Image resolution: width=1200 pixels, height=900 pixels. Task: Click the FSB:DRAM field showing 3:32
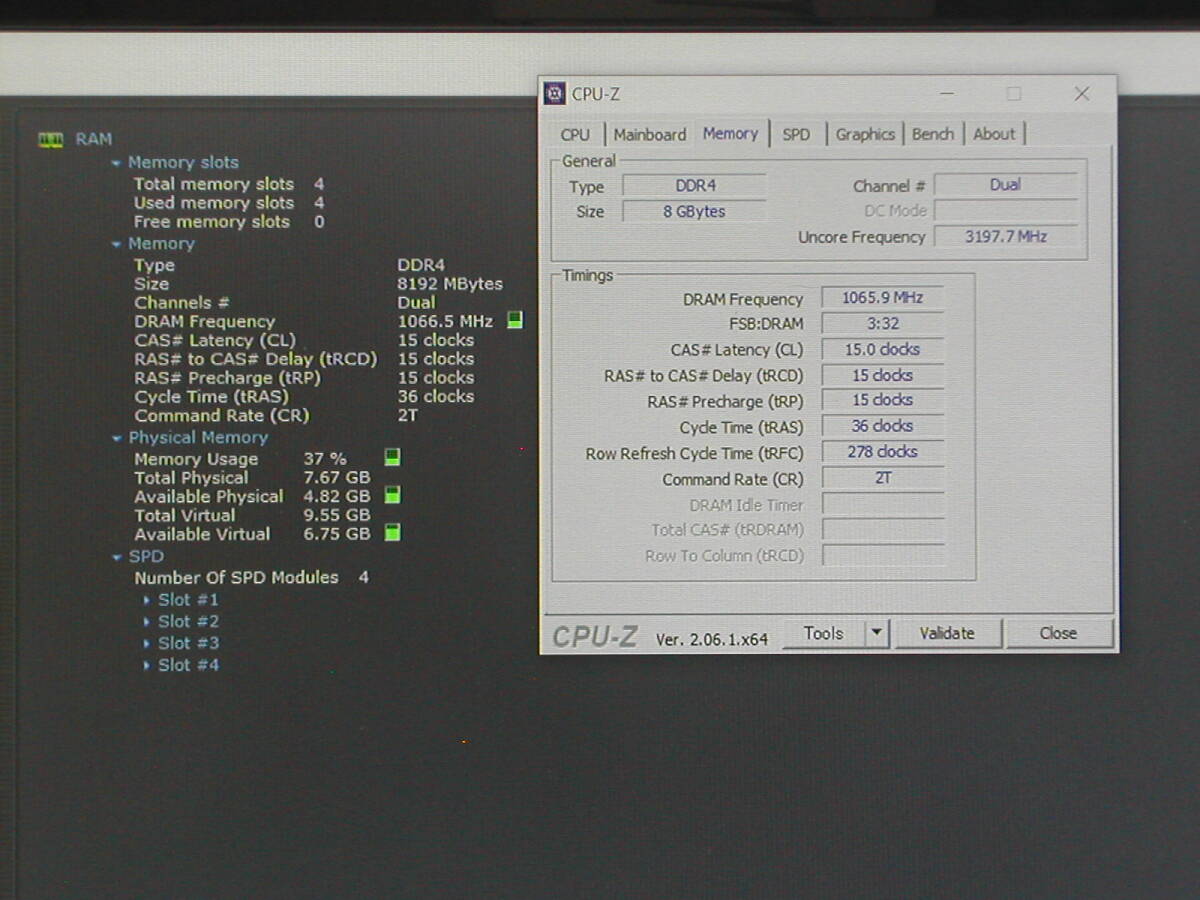click(x=883, y=324)
